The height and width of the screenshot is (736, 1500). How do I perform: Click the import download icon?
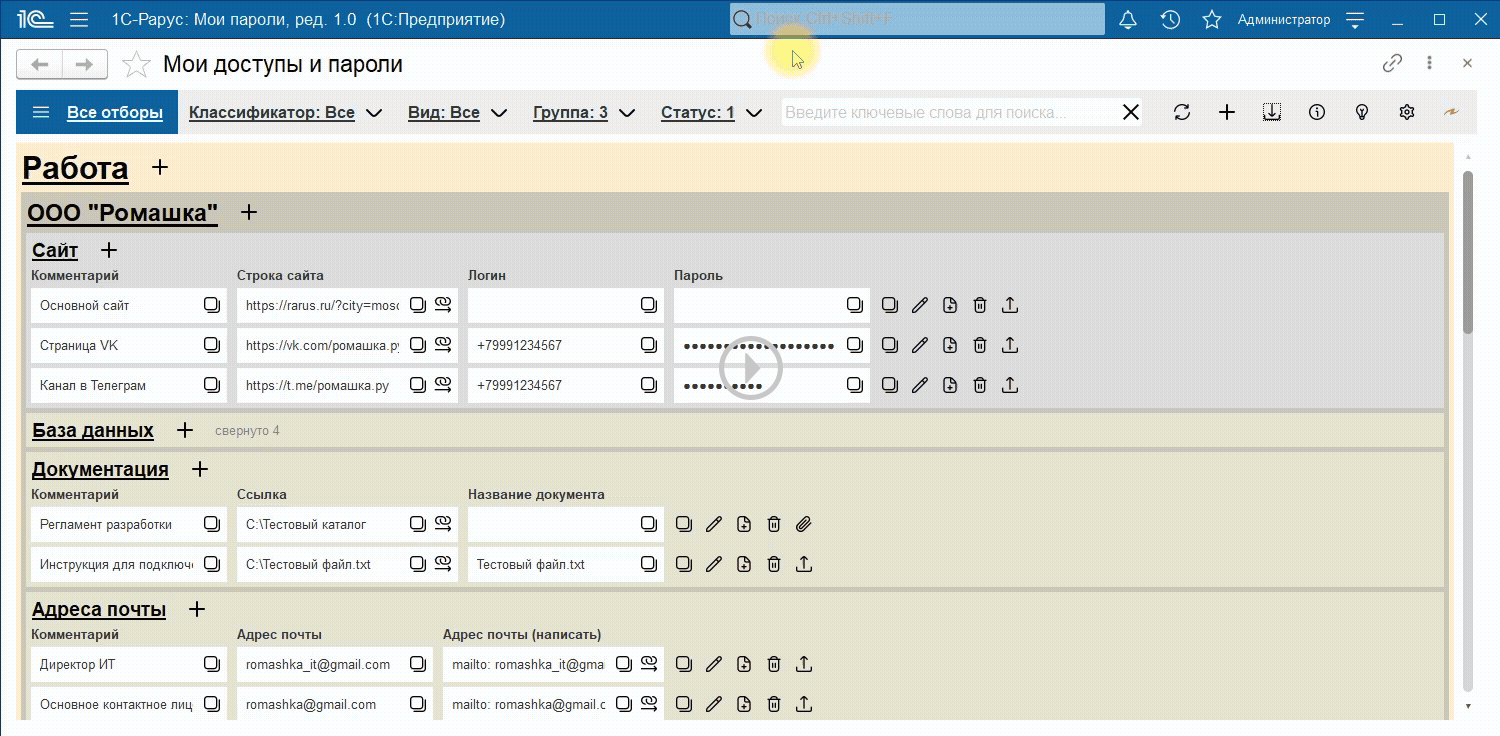1272,112
